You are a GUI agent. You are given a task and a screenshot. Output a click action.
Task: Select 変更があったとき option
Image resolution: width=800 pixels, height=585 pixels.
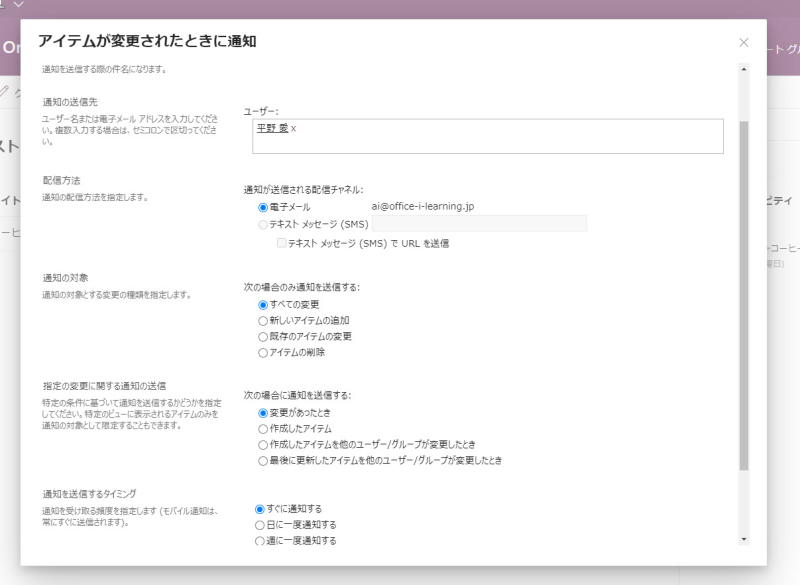click(263, 413)
